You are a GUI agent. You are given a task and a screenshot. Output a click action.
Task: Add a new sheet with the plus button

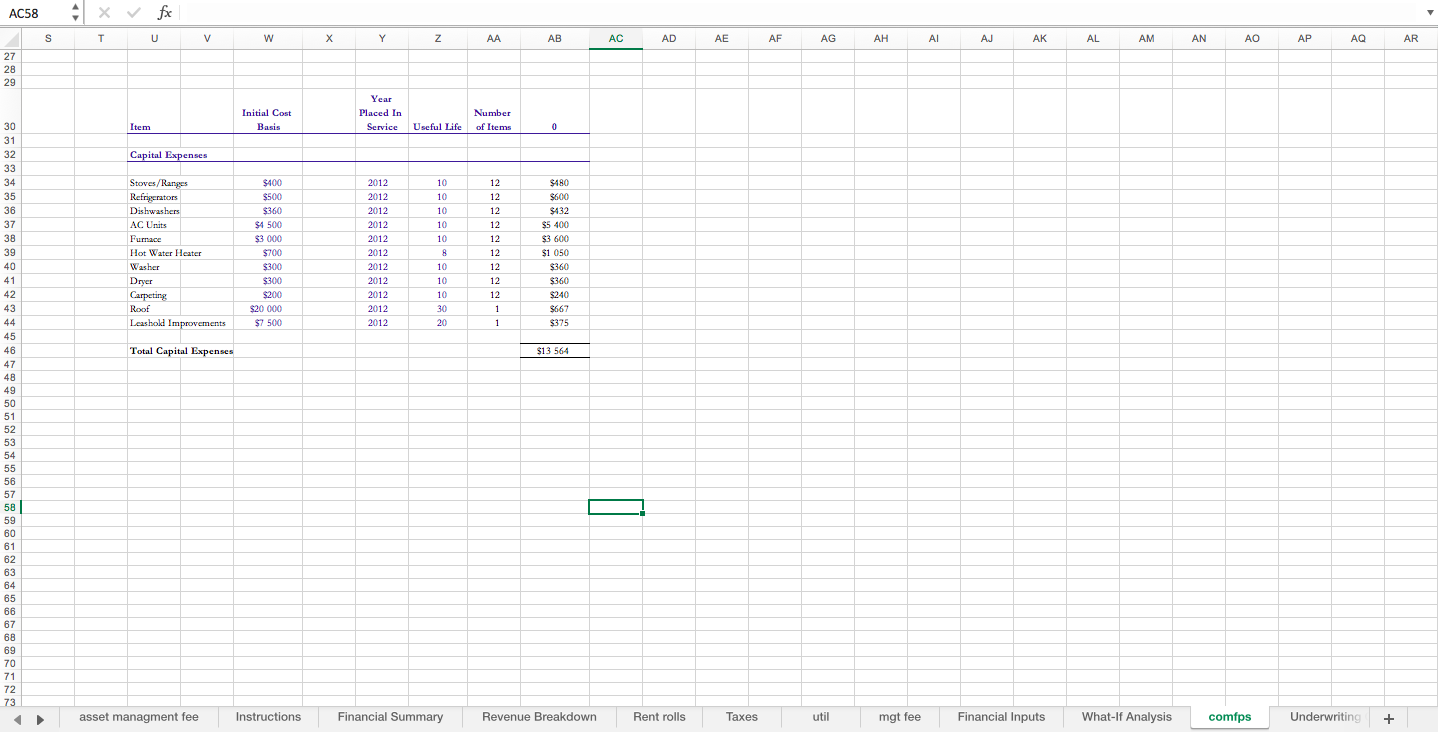[1389, 717]
